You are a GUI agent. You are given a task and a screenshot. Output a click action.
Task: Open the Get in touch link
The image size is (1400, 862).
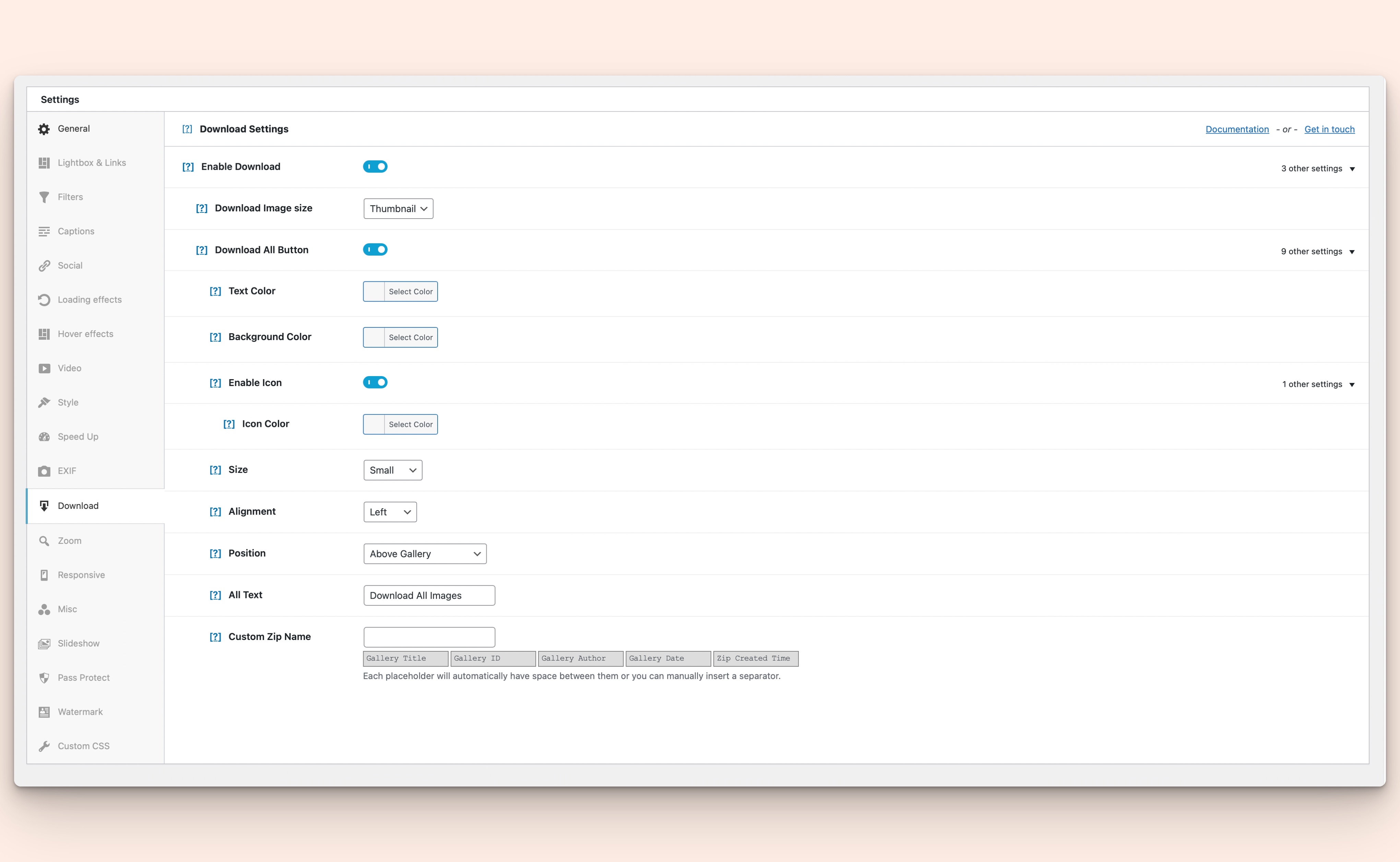coord(1329,129)
